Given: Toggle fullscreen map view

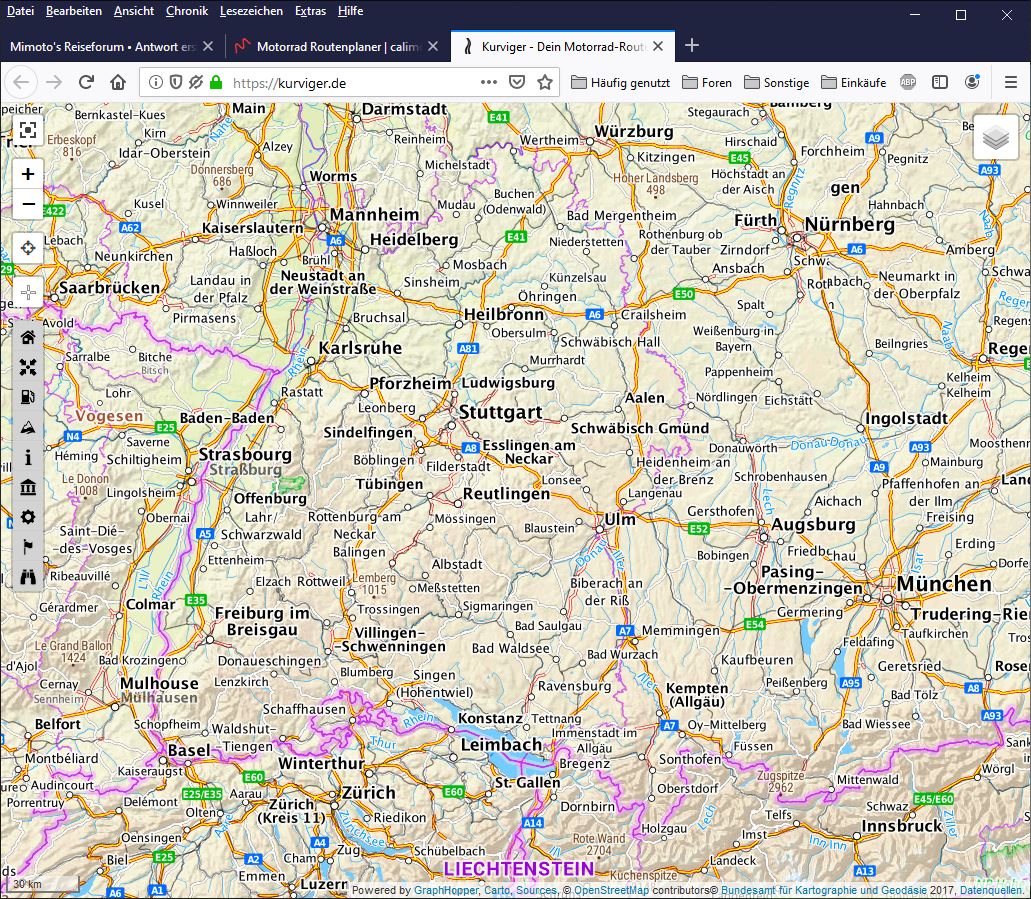Looking at the screenshot, I should tap(28, 130).
